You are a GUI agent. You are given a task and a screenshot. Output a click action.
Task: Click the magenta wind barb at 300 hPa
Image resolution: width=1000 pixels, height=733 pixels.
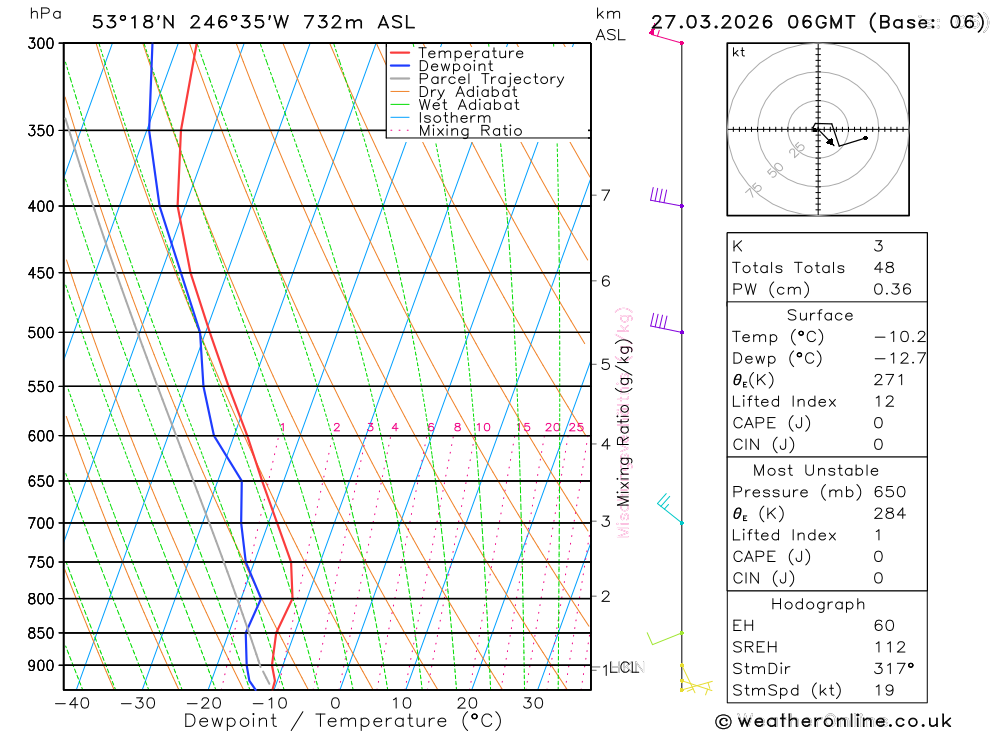coord(666,36)
